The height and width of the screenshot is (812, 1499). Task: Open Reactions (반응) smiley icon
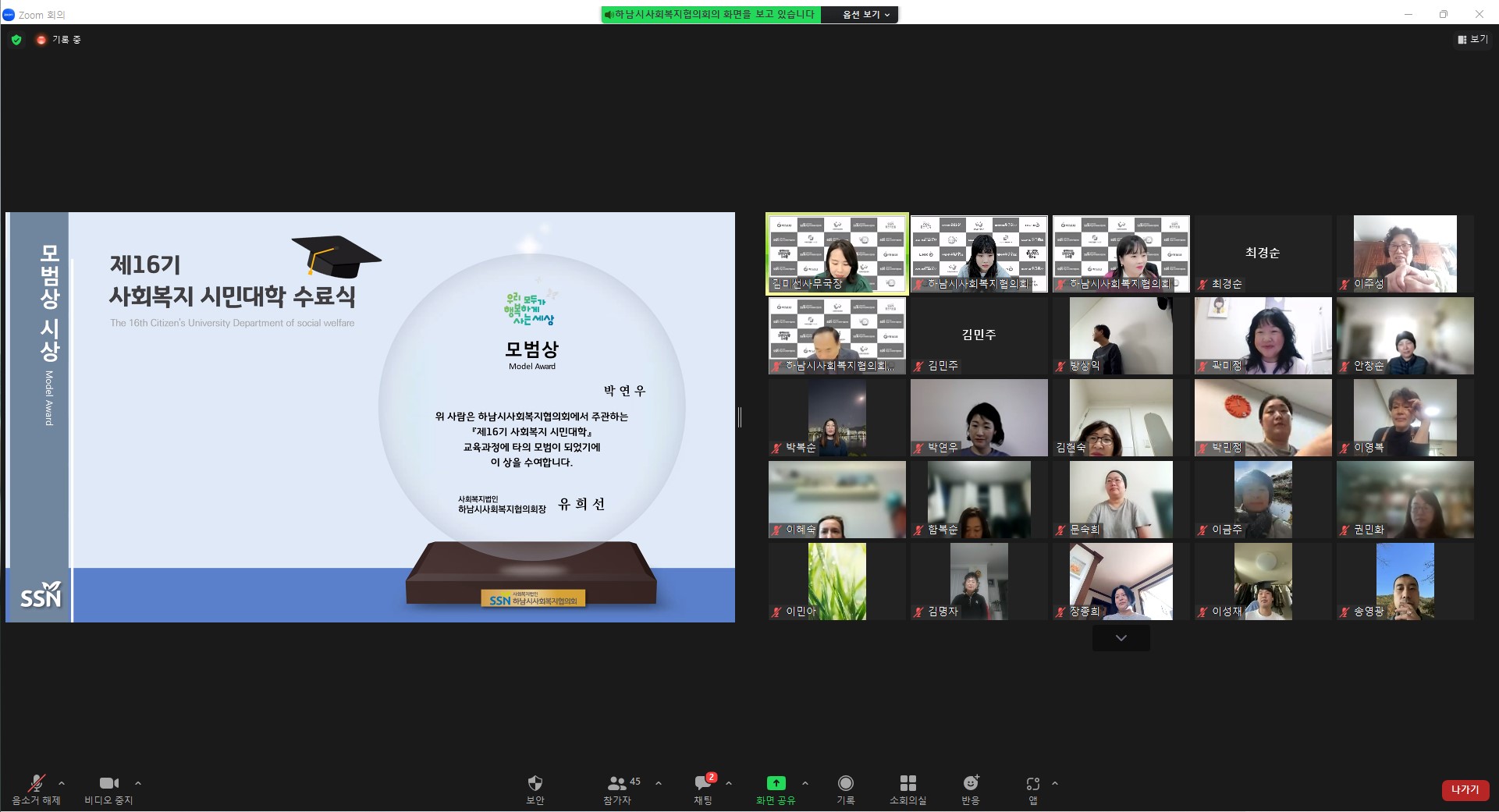(x=970, y=783)
